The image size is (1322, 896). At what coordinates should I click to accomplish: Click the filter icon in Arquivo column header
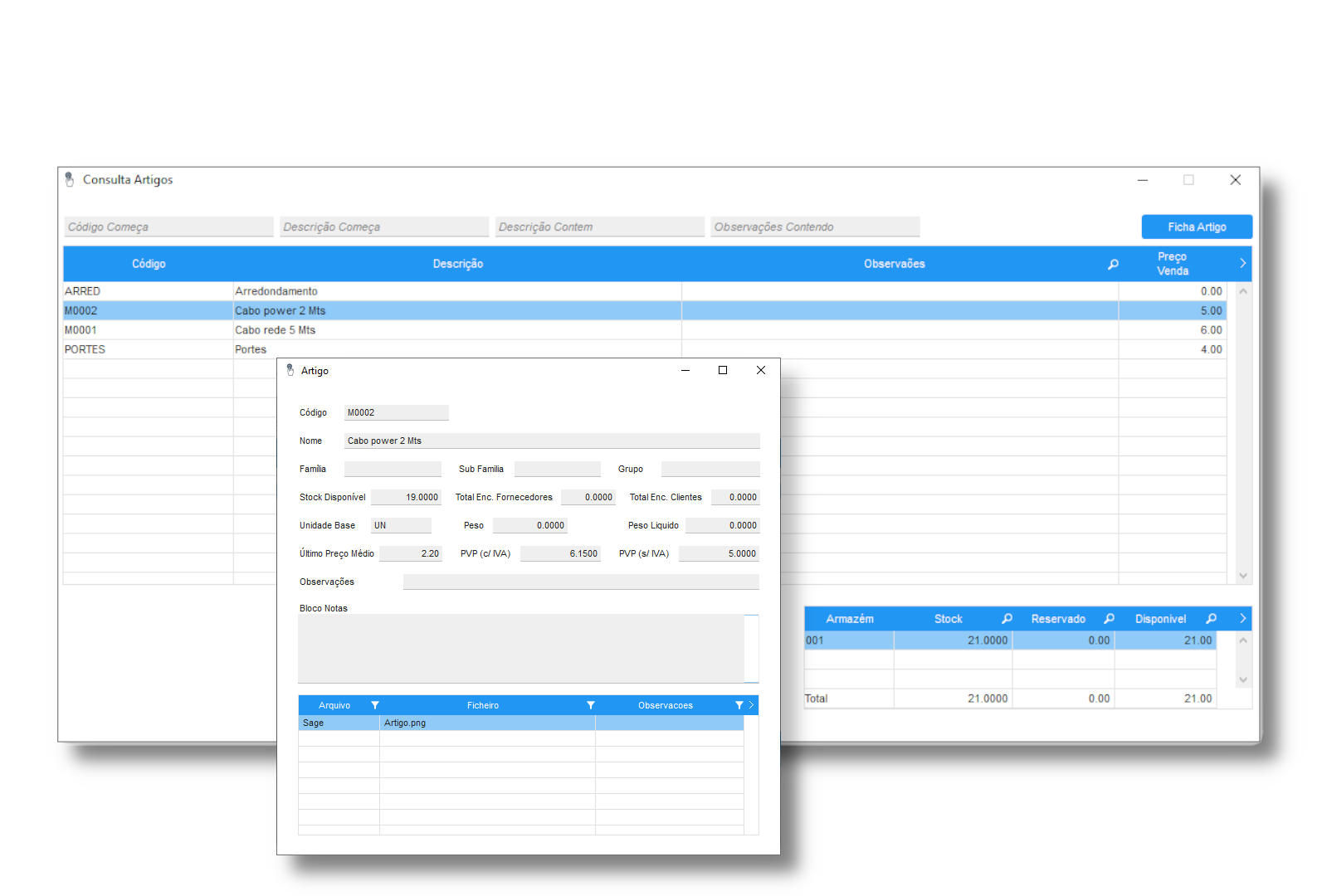[375, 705]
